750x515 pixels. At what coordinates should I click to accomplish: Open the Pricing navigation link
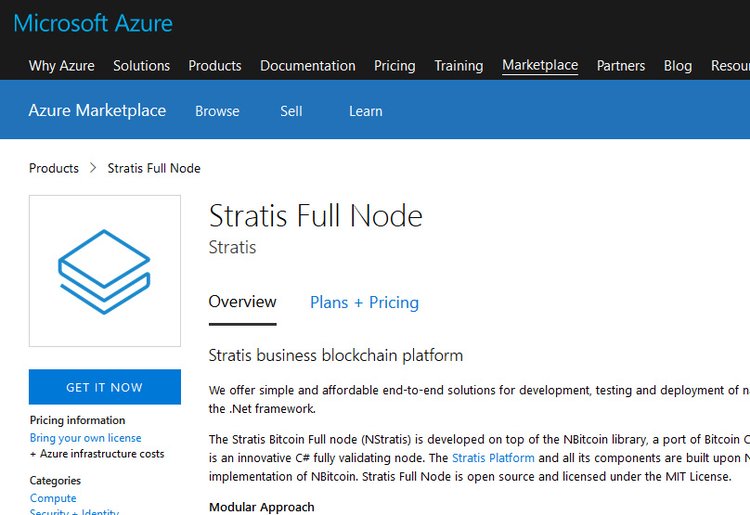(x=395, y=66)
